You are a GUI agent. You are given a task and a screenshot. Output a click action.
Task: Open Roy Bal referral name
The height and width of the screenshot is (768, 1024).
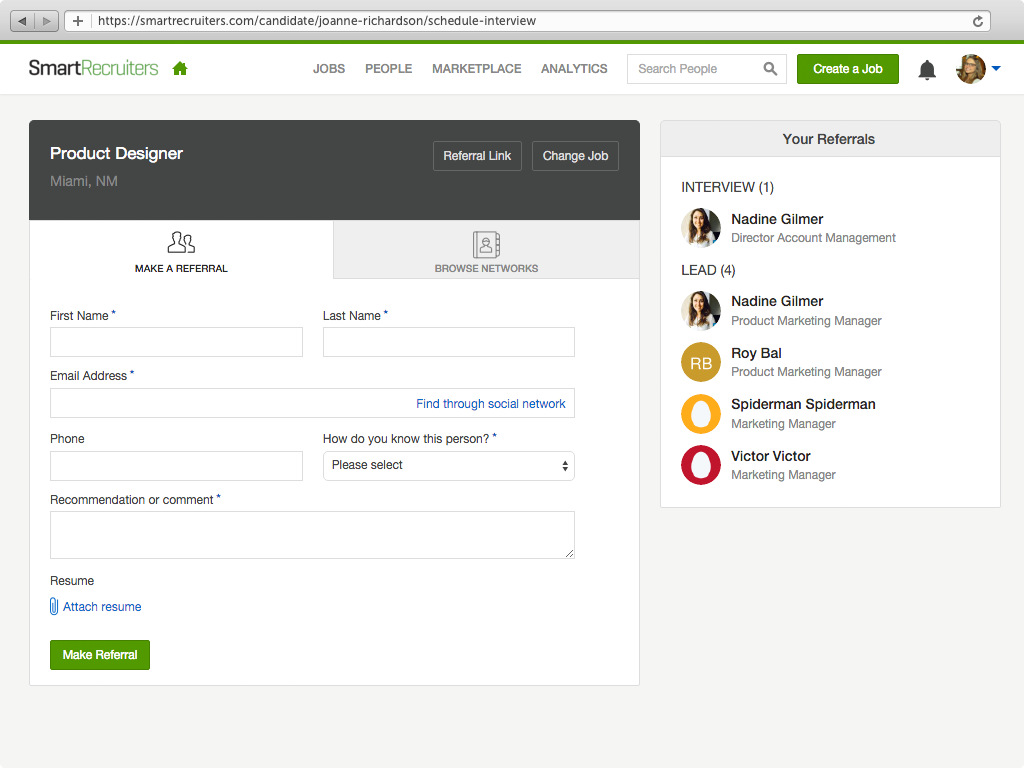[x=756, y=353]
